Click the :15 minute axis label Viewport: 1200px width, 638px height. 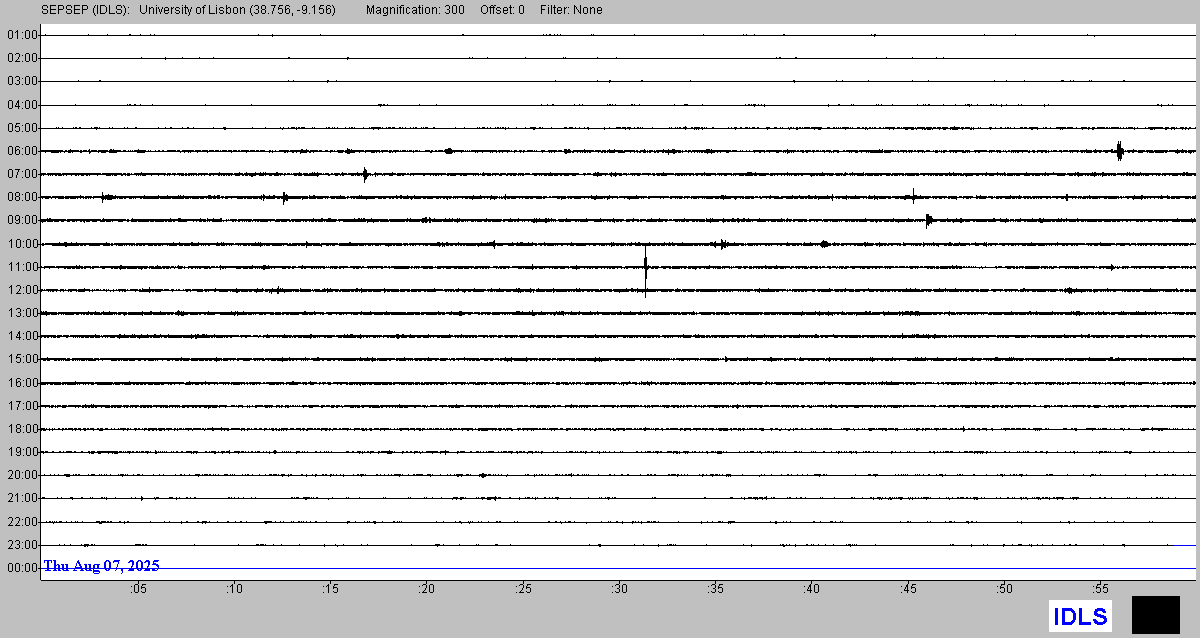(x=330, y=590)
